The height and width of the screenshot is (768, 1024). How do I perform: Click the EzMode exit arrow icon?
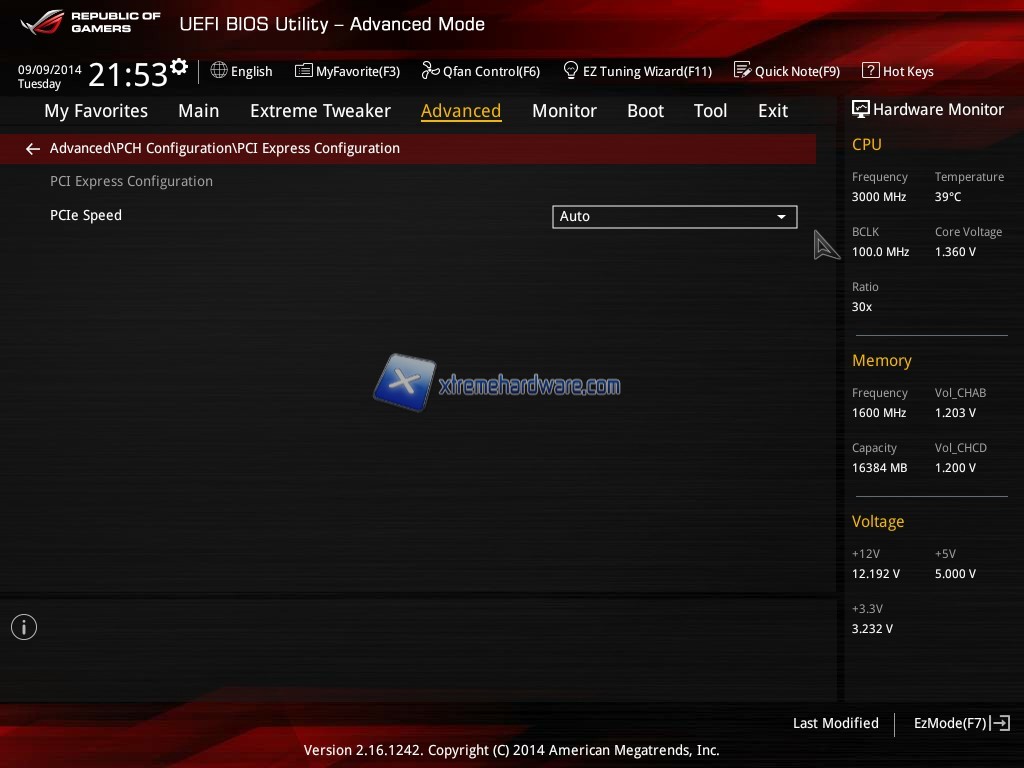tap(1001, 723)
